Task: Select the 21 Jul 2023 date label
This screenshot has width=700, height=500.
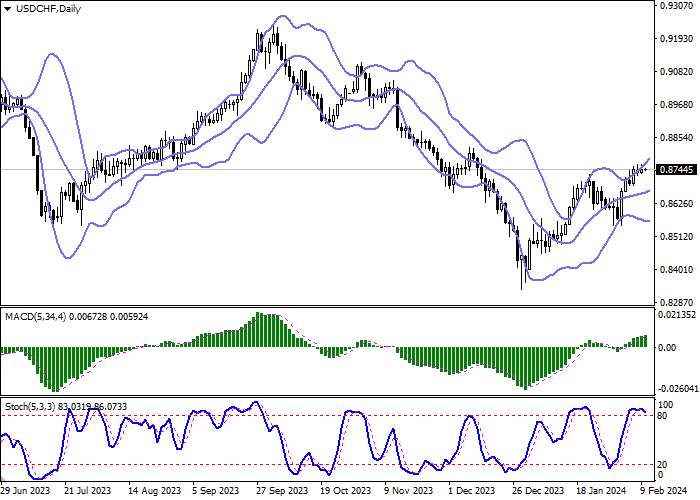Action: pos(88,490)
